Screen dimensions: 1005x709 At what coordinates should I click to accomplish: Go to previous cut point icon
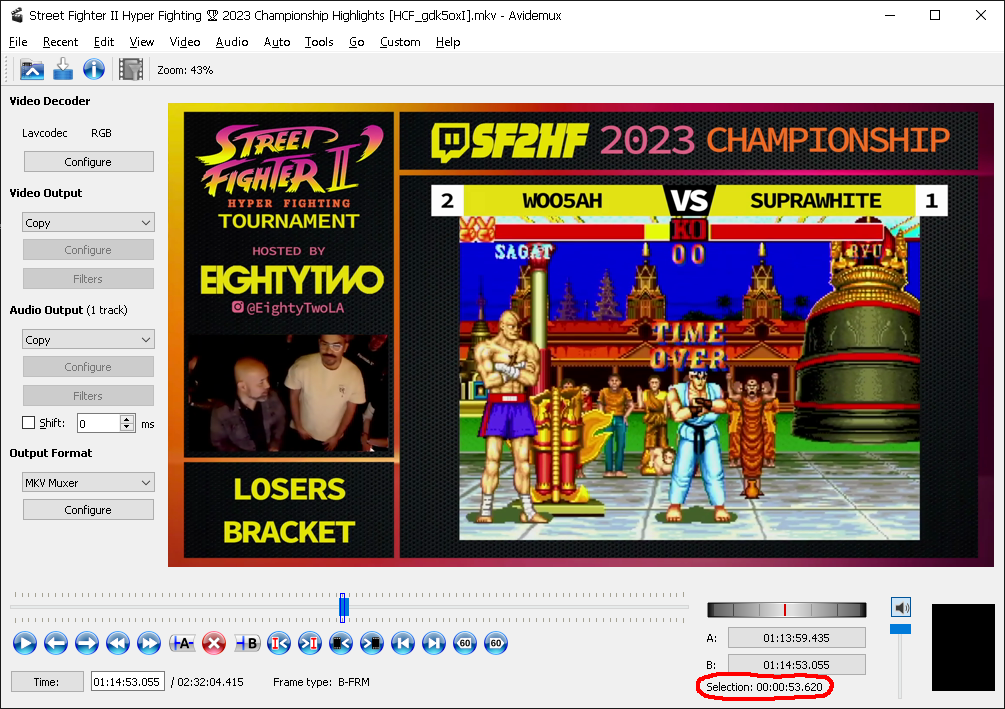279,643
